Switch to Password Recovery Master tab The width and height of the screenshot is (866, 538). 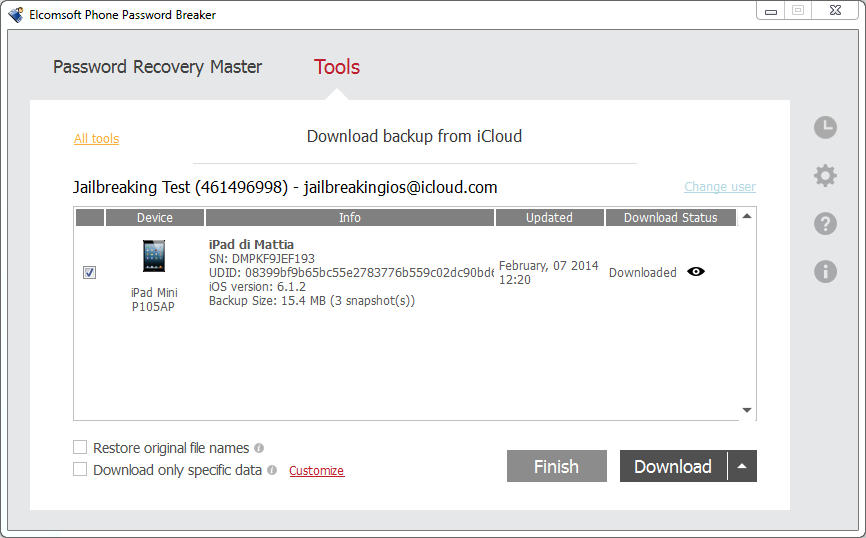tap(157, 67)
